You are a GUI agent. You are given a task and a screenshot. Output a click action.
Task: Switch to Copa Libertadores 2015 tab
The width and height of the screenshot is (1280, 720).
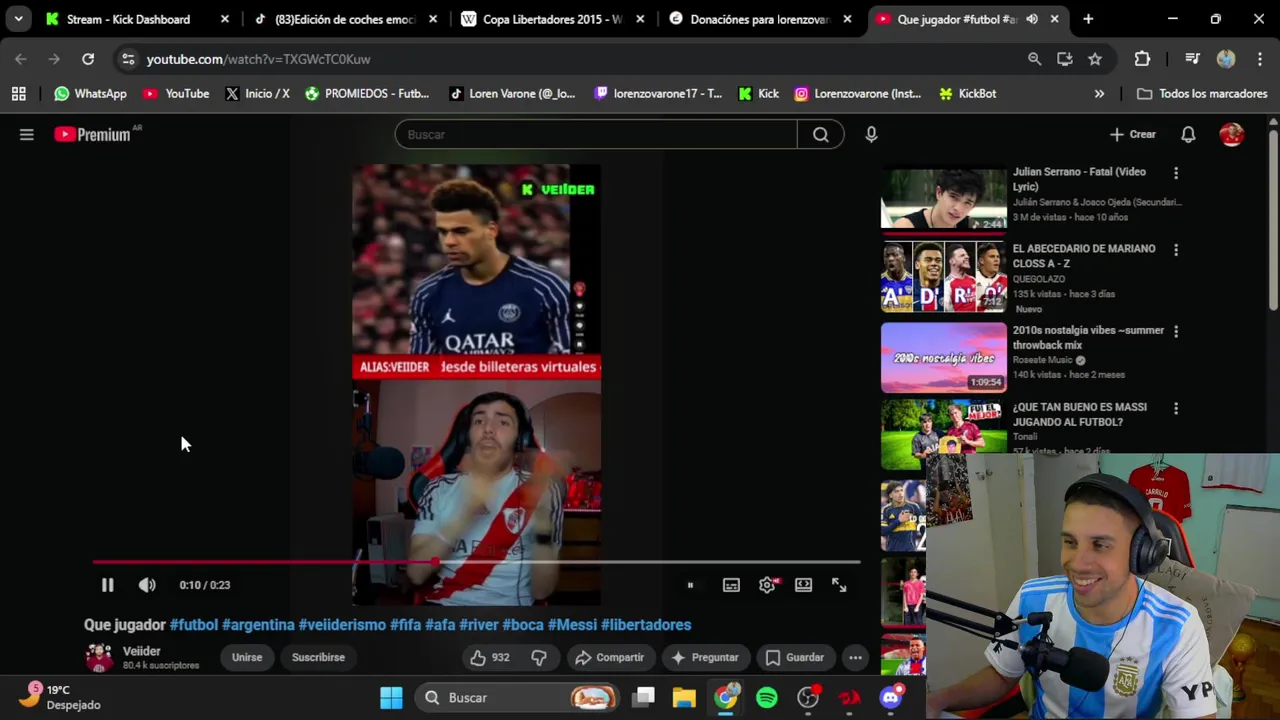coord(552,19)
